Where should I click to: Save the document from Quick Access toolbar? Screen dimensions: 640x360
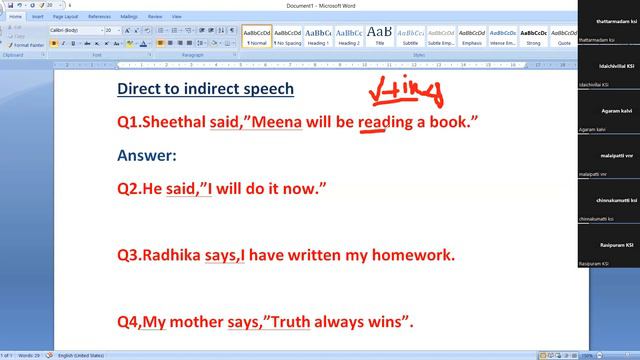pyautogui.click(x=11, y=5)
